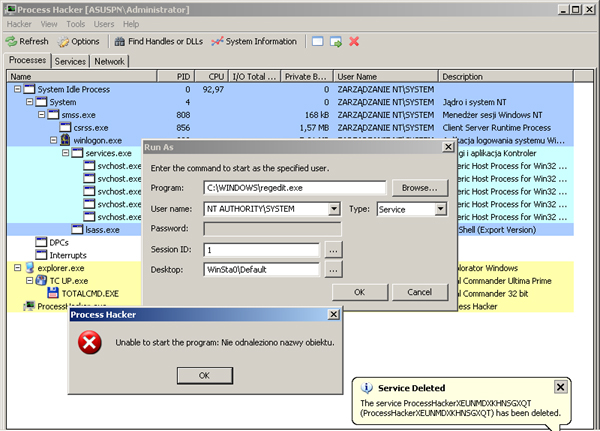Collapse the TC UP.exe tree node

coord(29,281)
